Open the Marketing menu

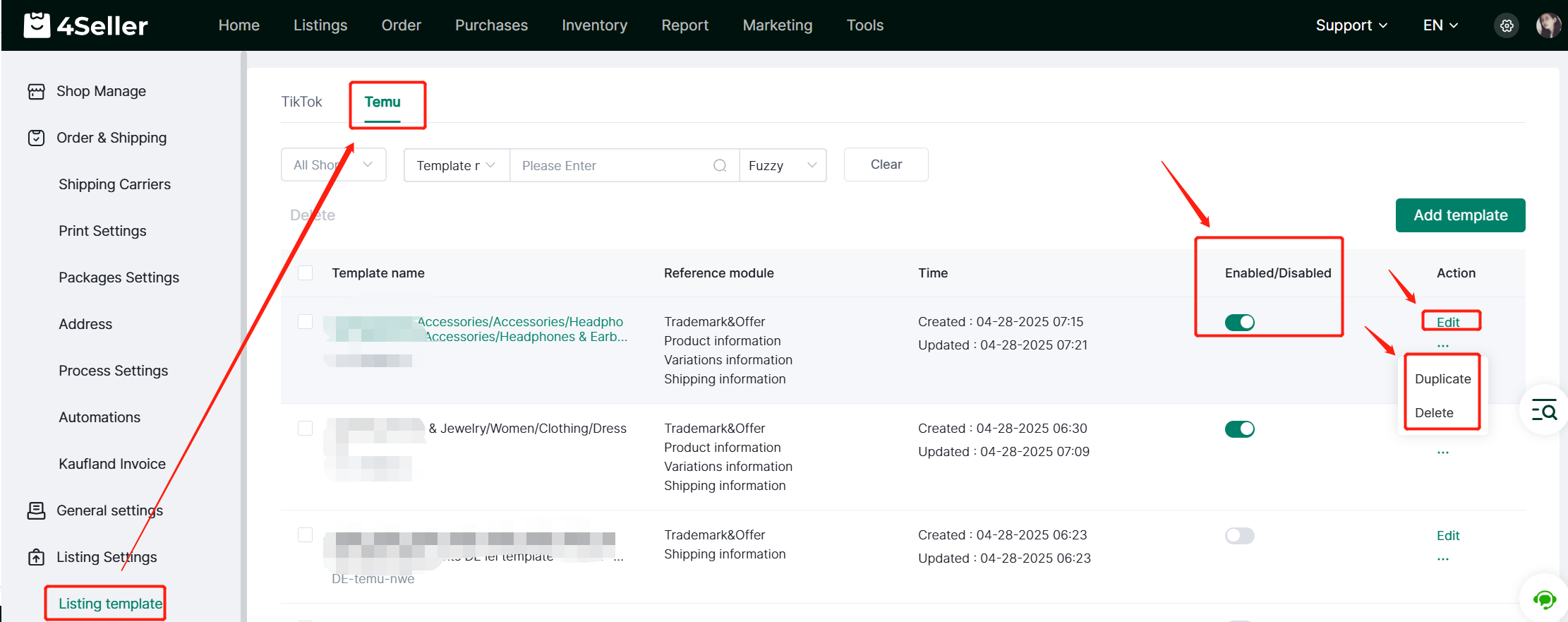778,25
